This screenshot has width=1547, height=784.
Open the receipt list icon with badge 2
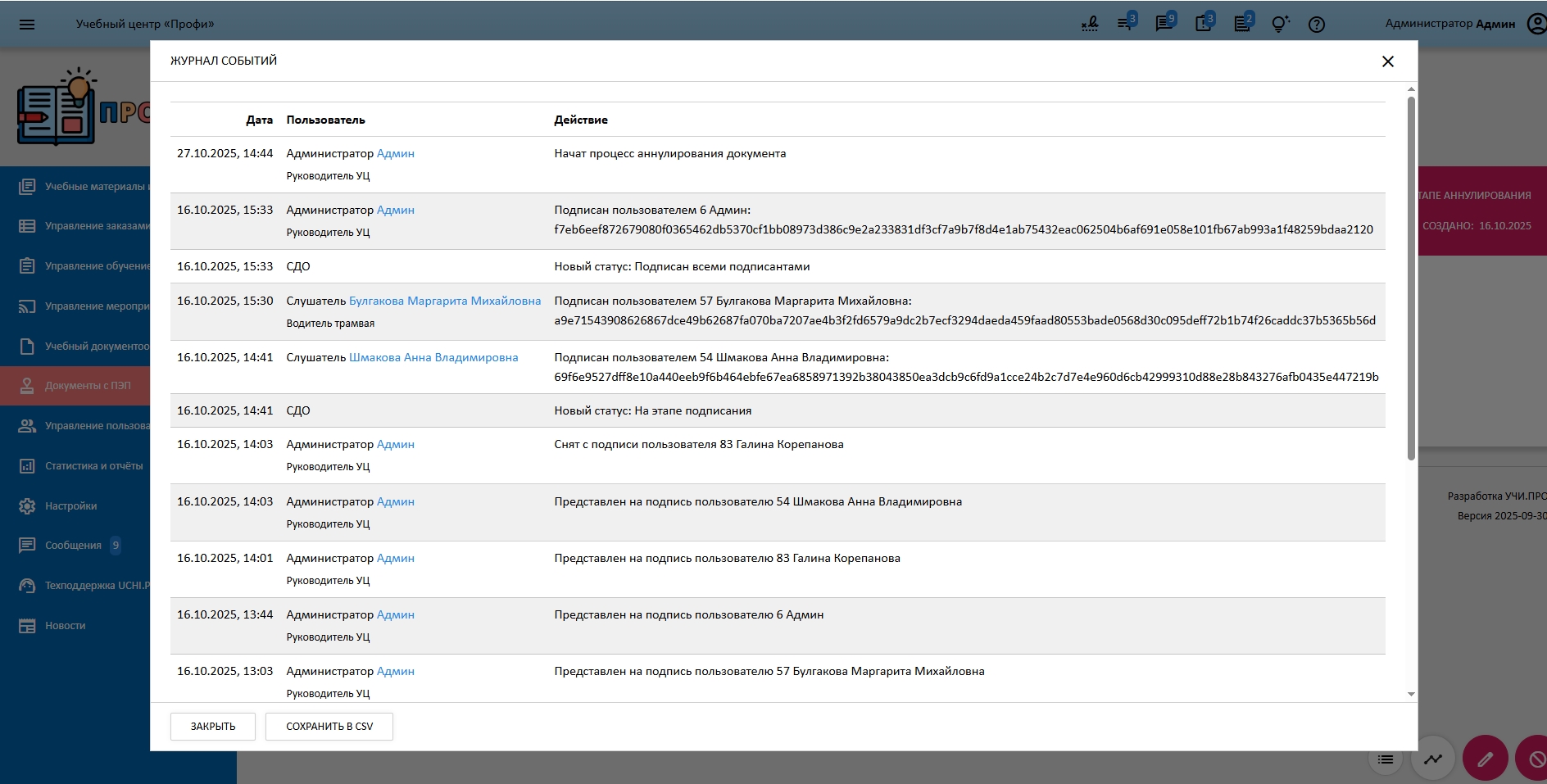click(x=1242, y=24)
